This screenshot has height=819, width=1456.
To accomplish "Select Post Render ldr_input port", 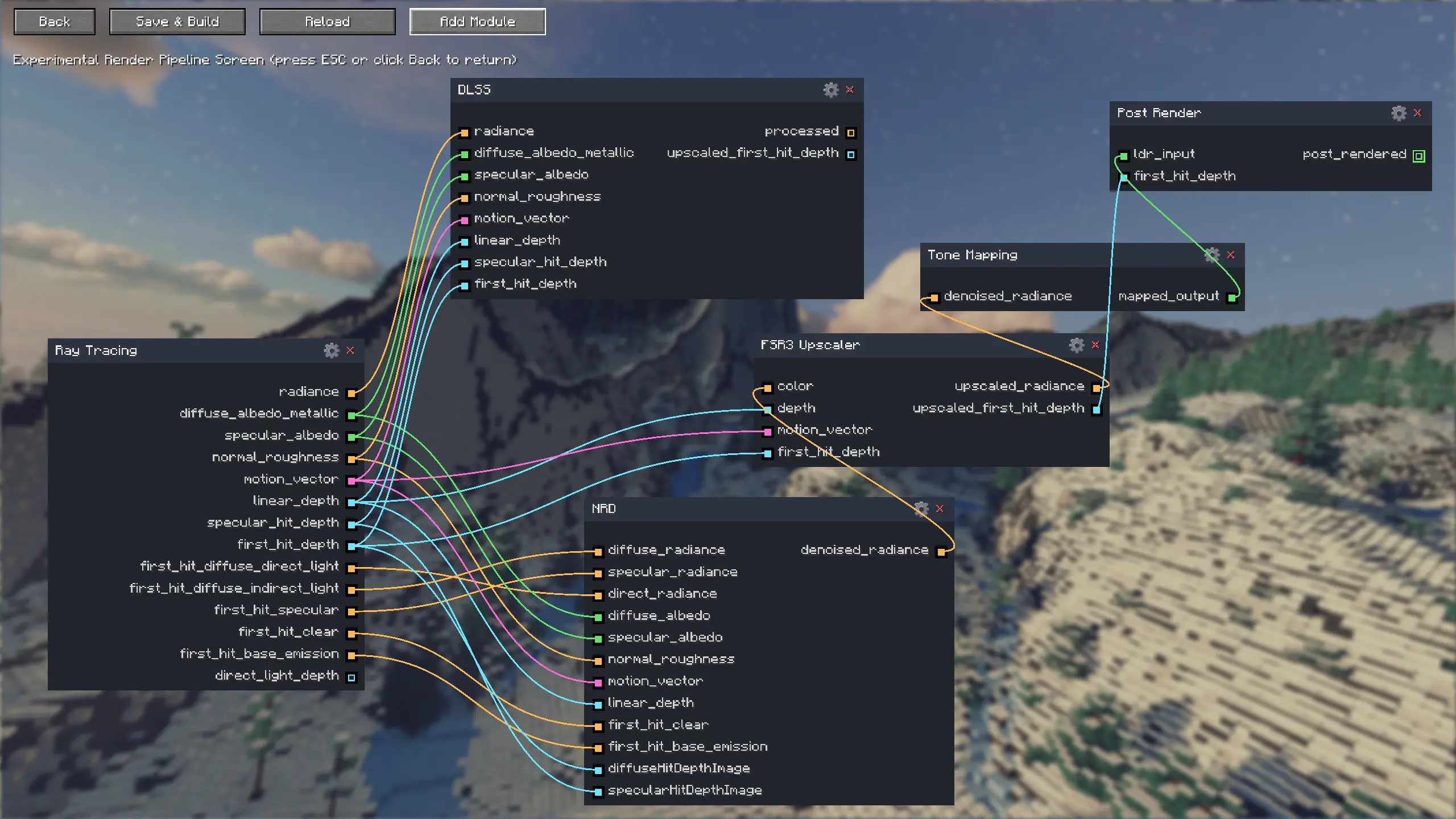I will 1124,156.
